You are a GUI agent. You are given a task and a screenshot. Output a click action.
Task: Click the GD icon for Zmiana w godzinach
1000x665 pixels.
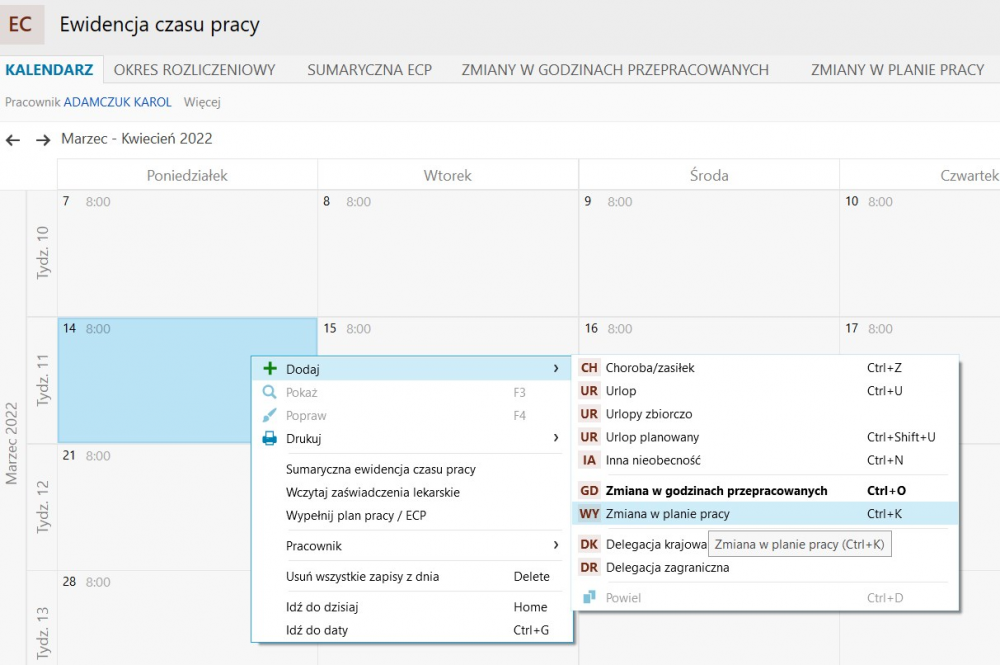589,491
